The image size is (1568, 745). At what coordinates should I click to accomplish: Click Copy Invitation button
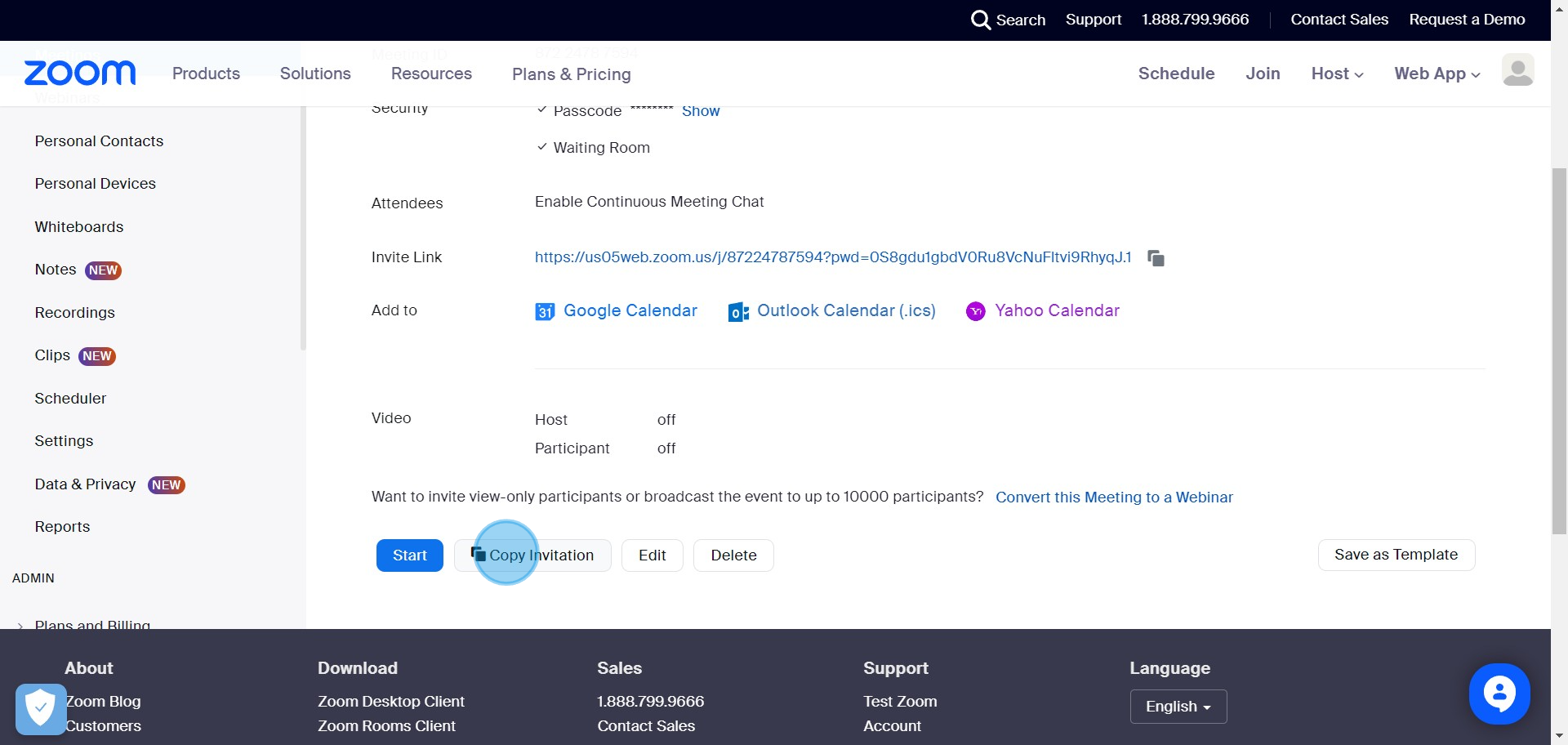click(x=532, y=555)
